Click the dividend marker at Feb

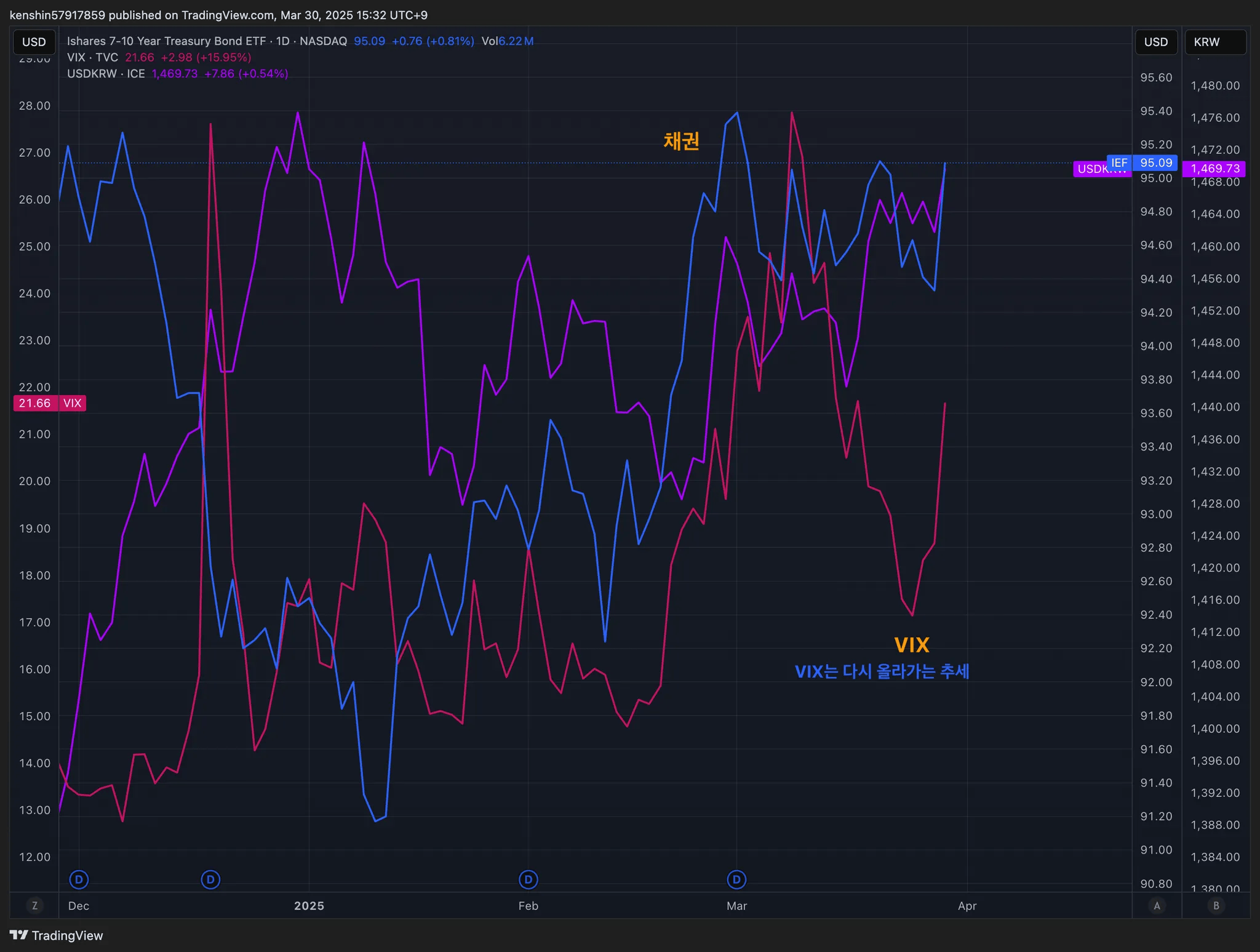528,879
